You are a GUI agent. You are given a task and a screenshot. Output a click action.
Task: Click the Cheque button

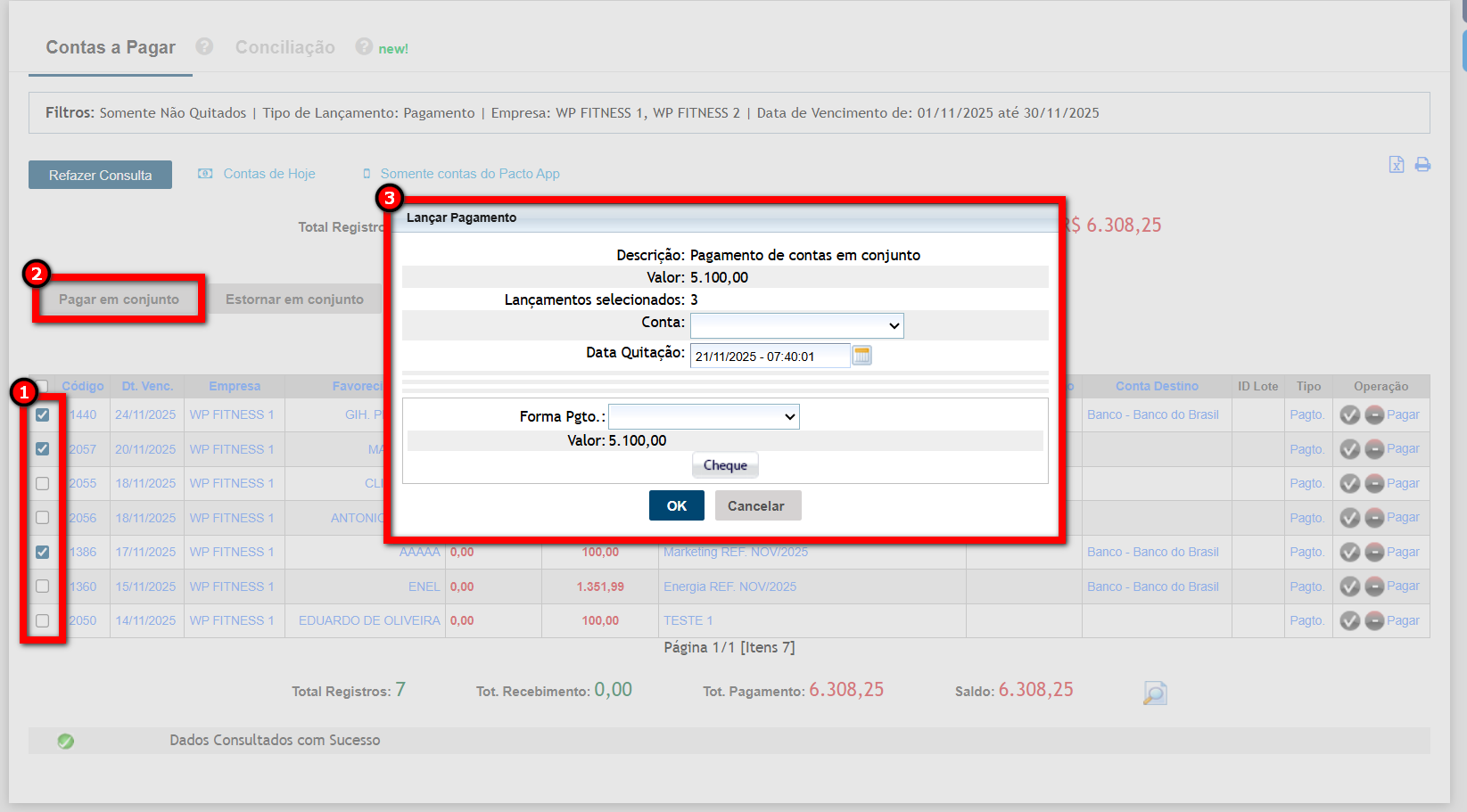725,465
